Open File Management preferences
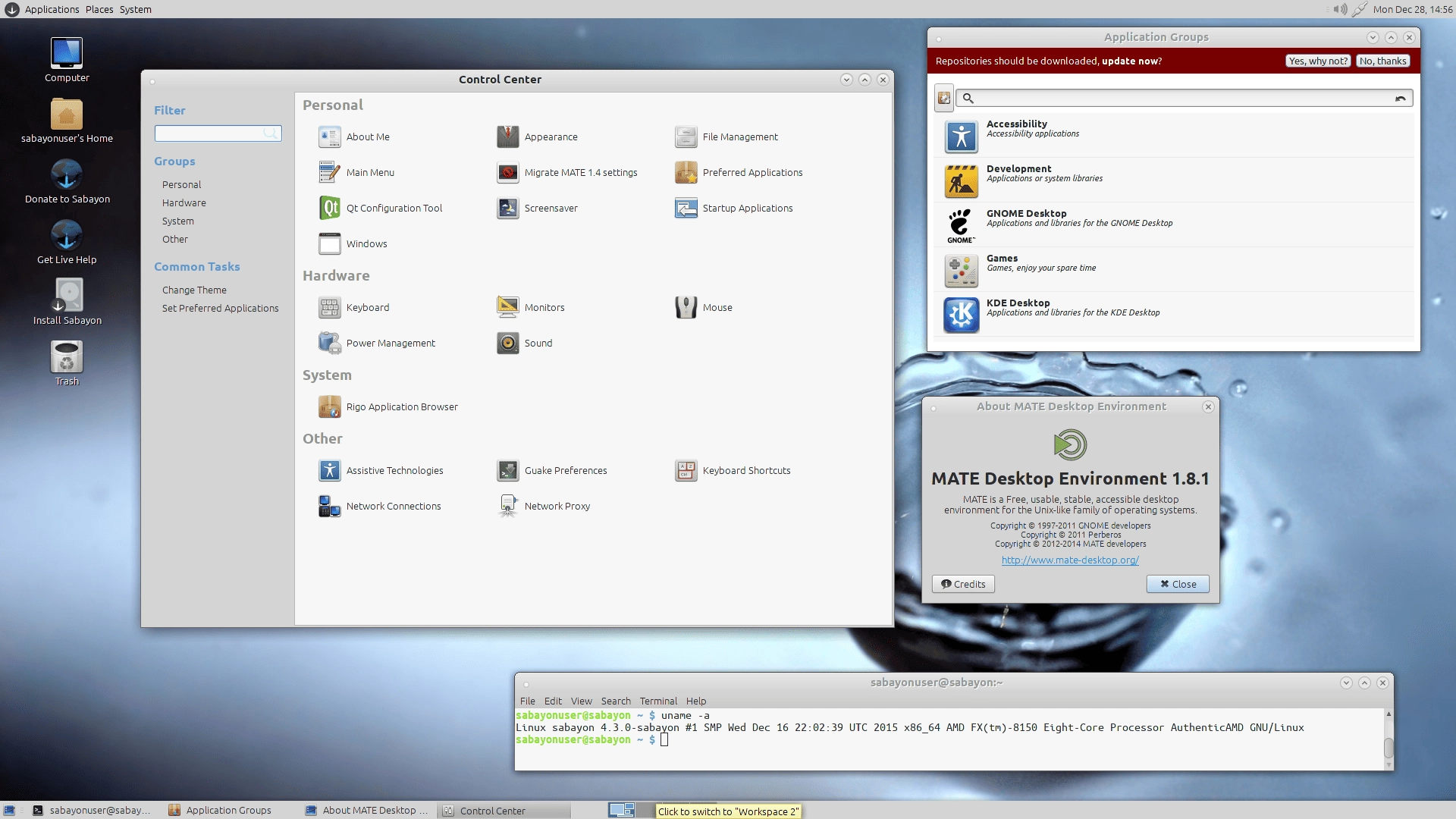Image resolution: width=1456 pixels, height=819 pixels. [x=726, y=137]
